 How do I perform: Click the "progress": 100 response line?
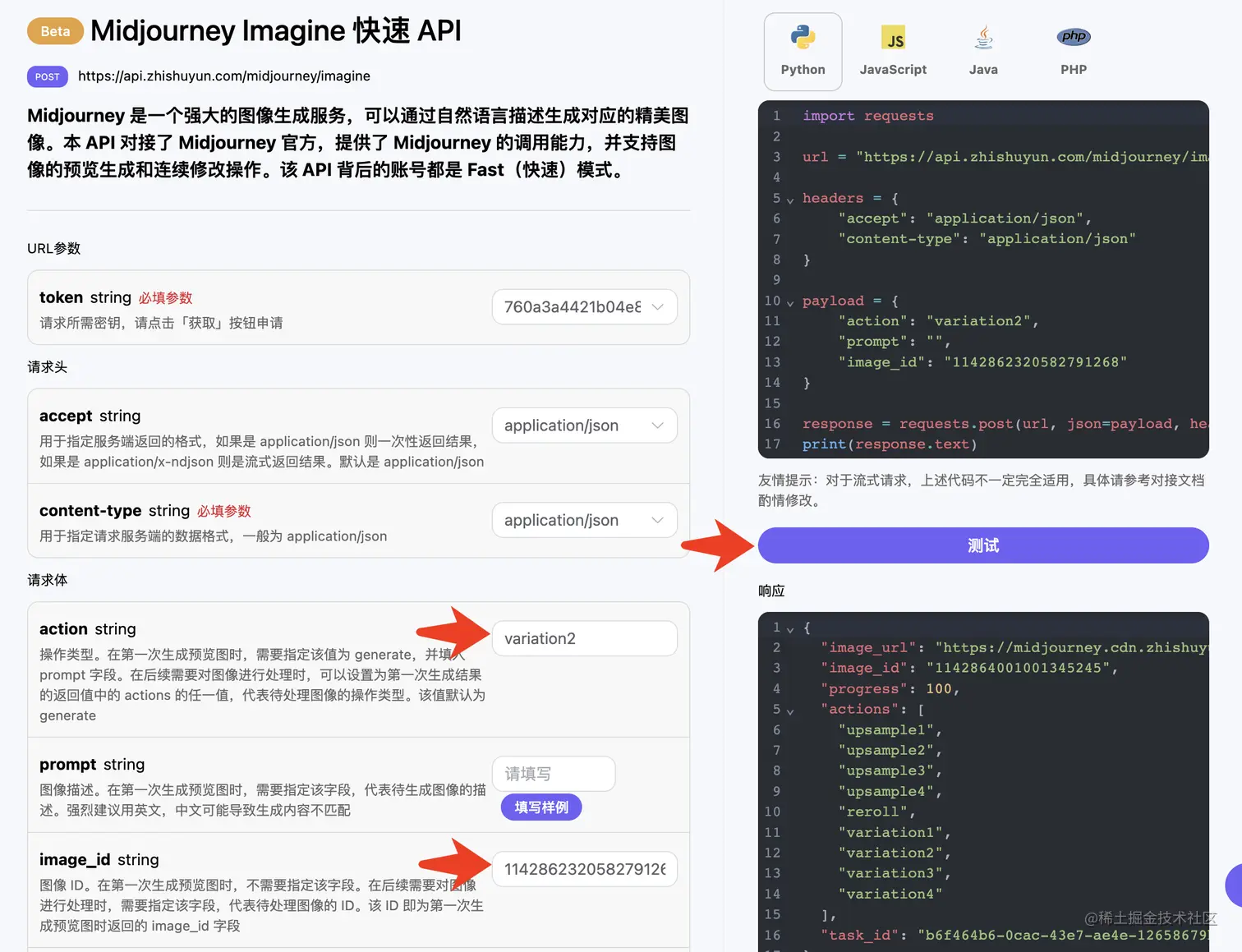coord(890,688)
